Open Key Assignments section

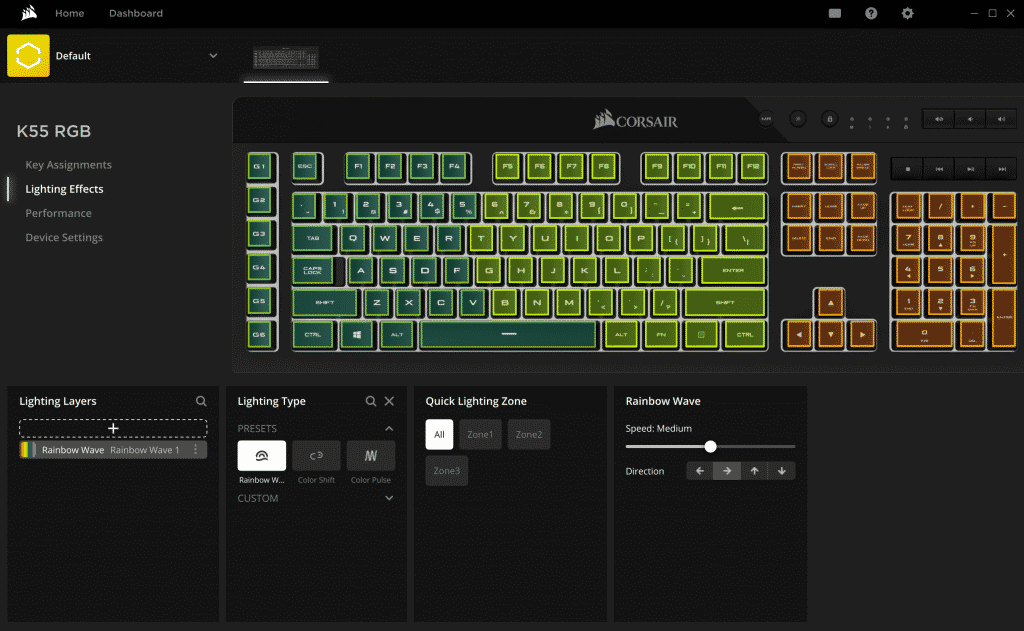coord(69,165)
